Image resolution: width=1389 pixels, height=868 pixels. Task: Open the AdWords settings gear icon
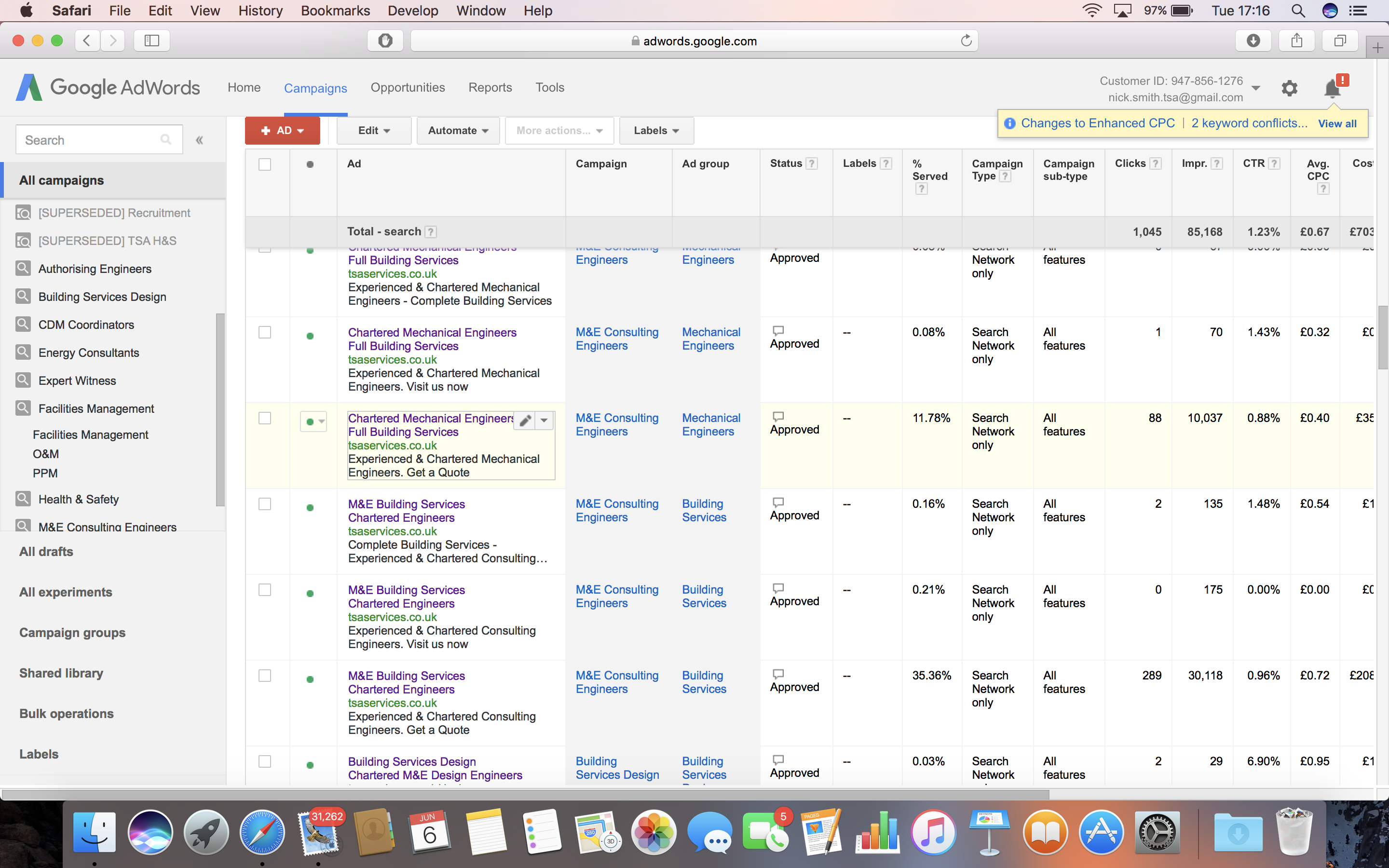coord(1289,88)
